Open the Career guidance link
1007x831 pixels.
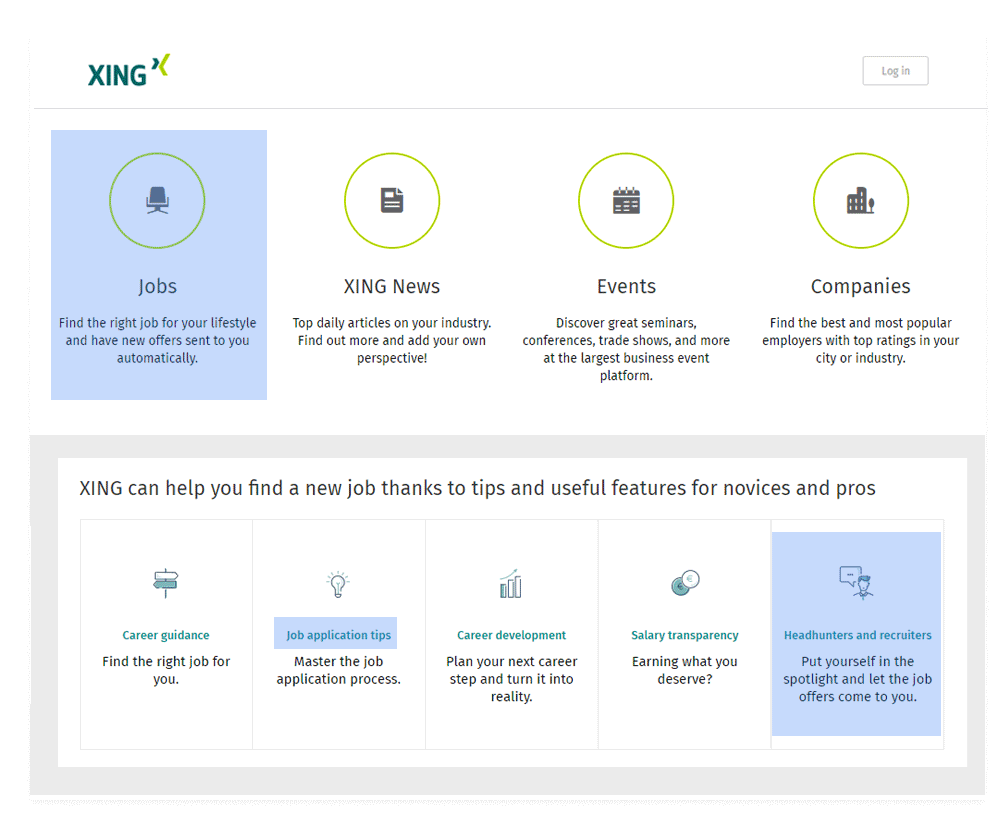click(166, 635)
